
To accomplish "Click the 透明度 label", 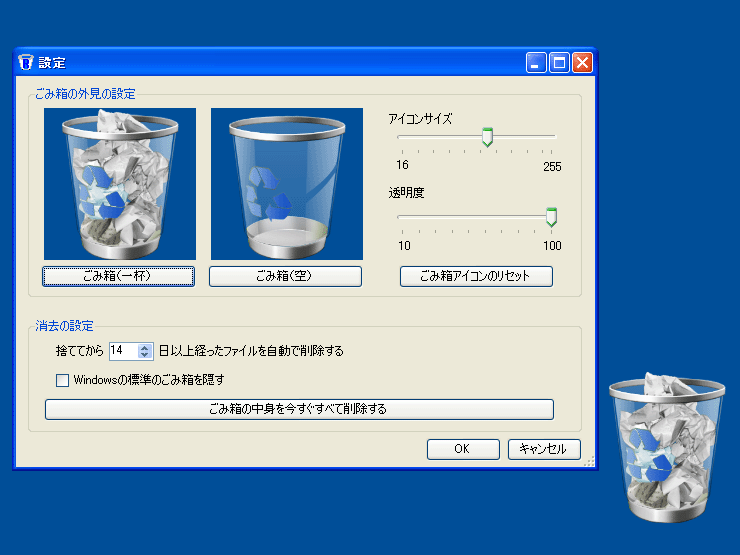I will [x=406, y=193].
